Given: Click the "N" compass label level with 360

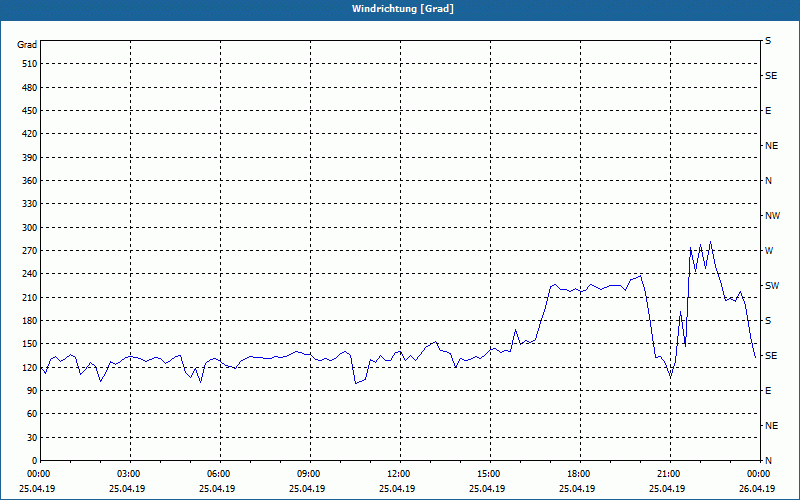Looking at the screenshot, I should tap(768, 181).
